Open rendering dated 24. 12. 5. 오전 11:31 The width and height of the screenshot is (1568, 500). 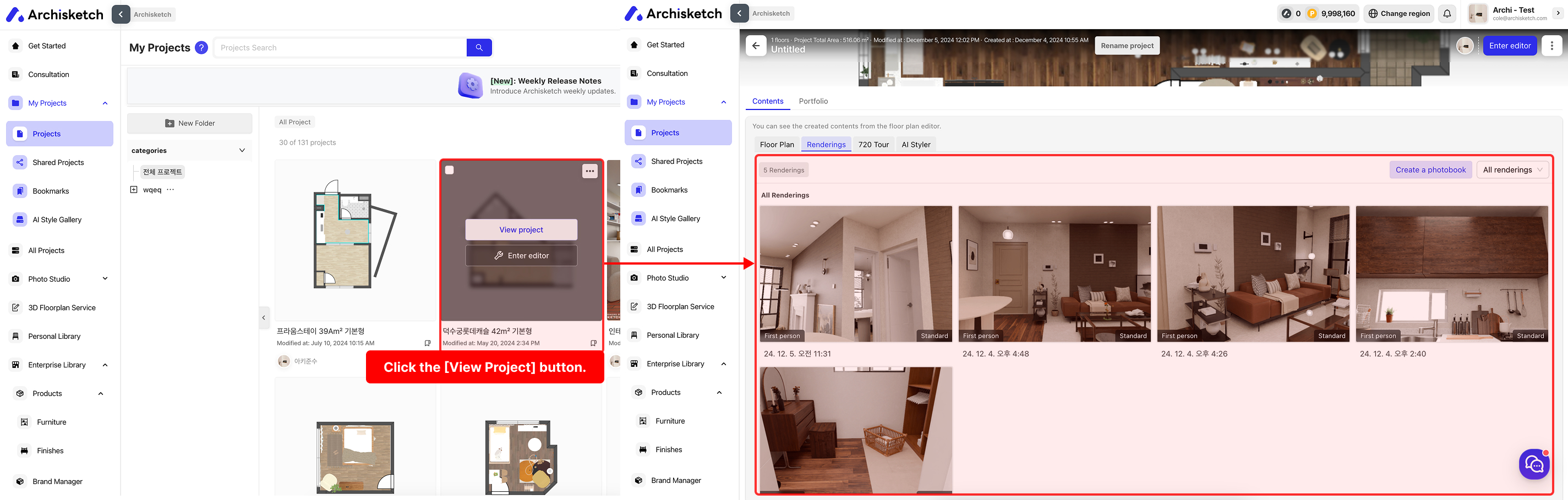pos(855,274)
